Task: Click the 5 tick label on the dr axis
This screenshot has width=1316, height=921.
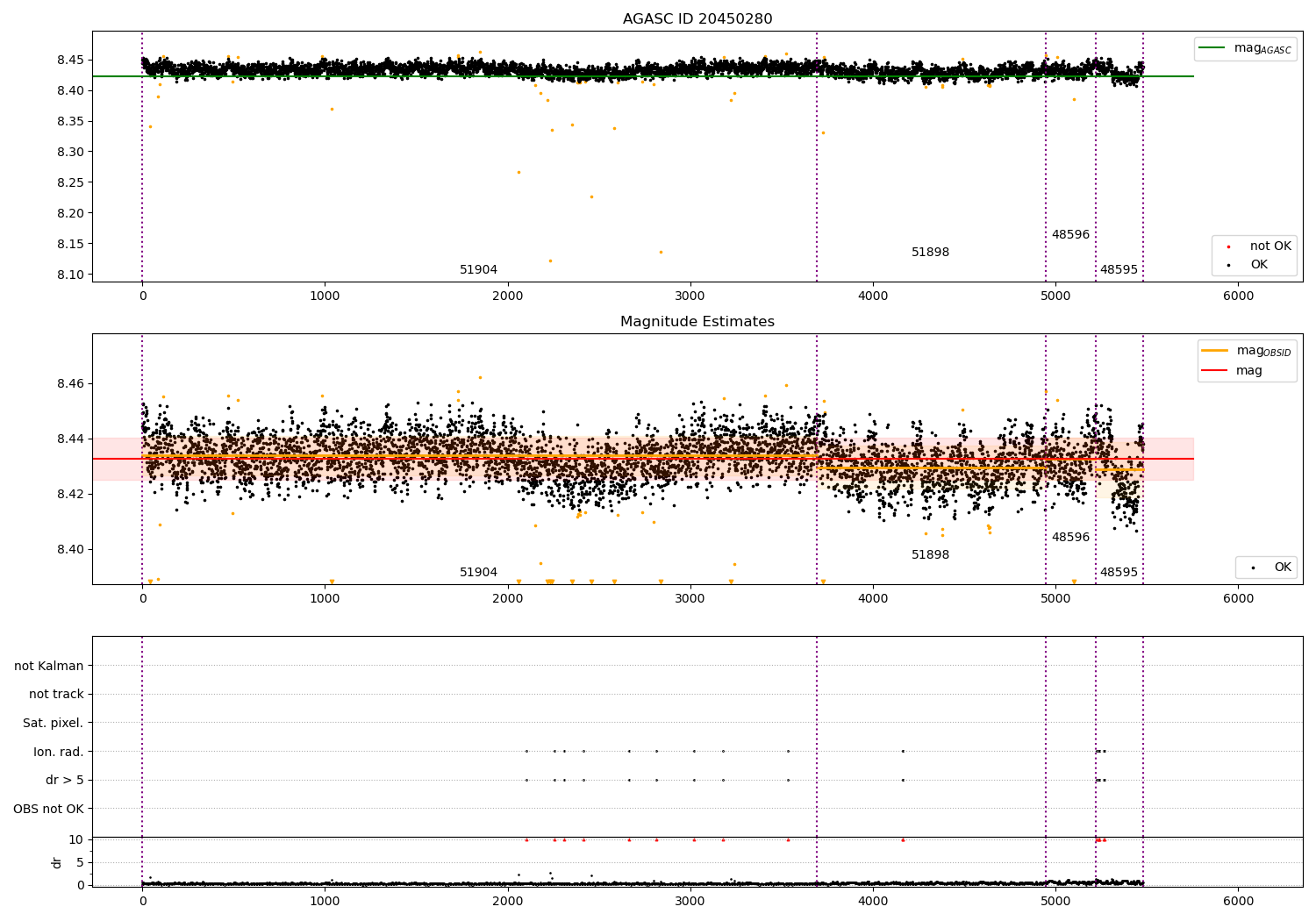Action: click(81, 862)
